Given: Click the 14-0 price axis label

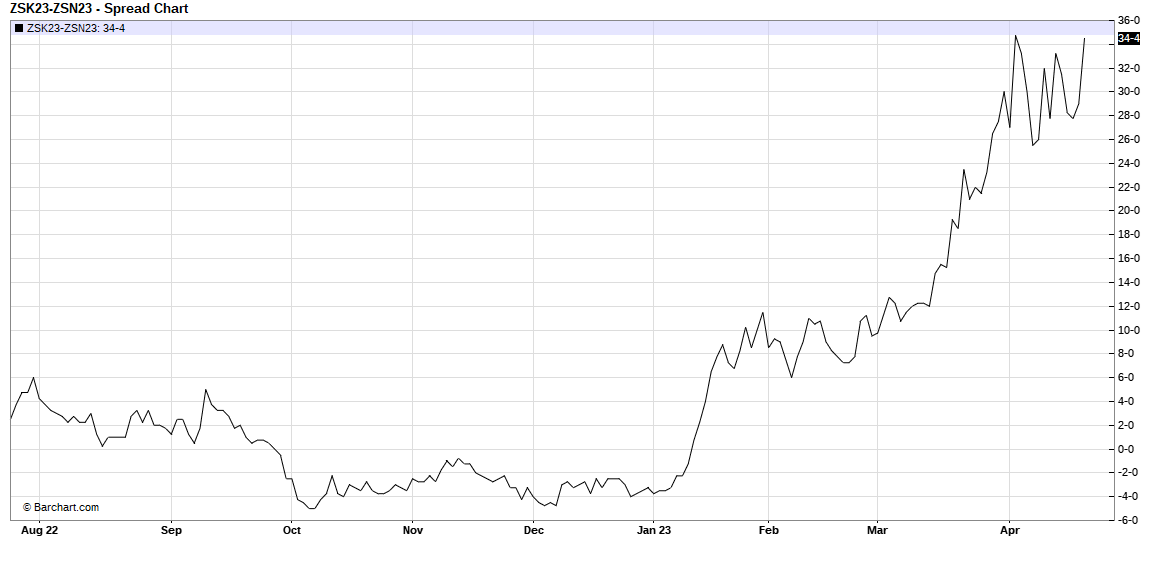Looking at the screenshot, I should pos(1129,282).
